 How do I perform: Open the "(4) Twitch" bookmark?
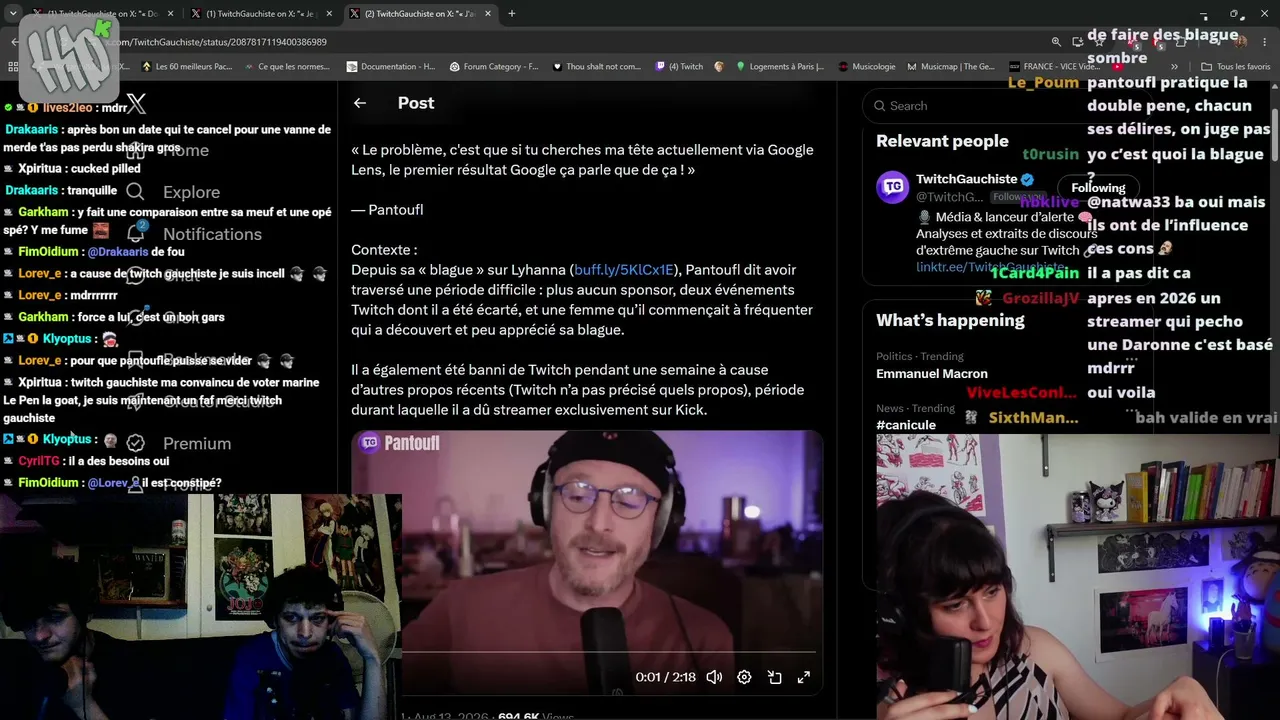pos(679,67)
